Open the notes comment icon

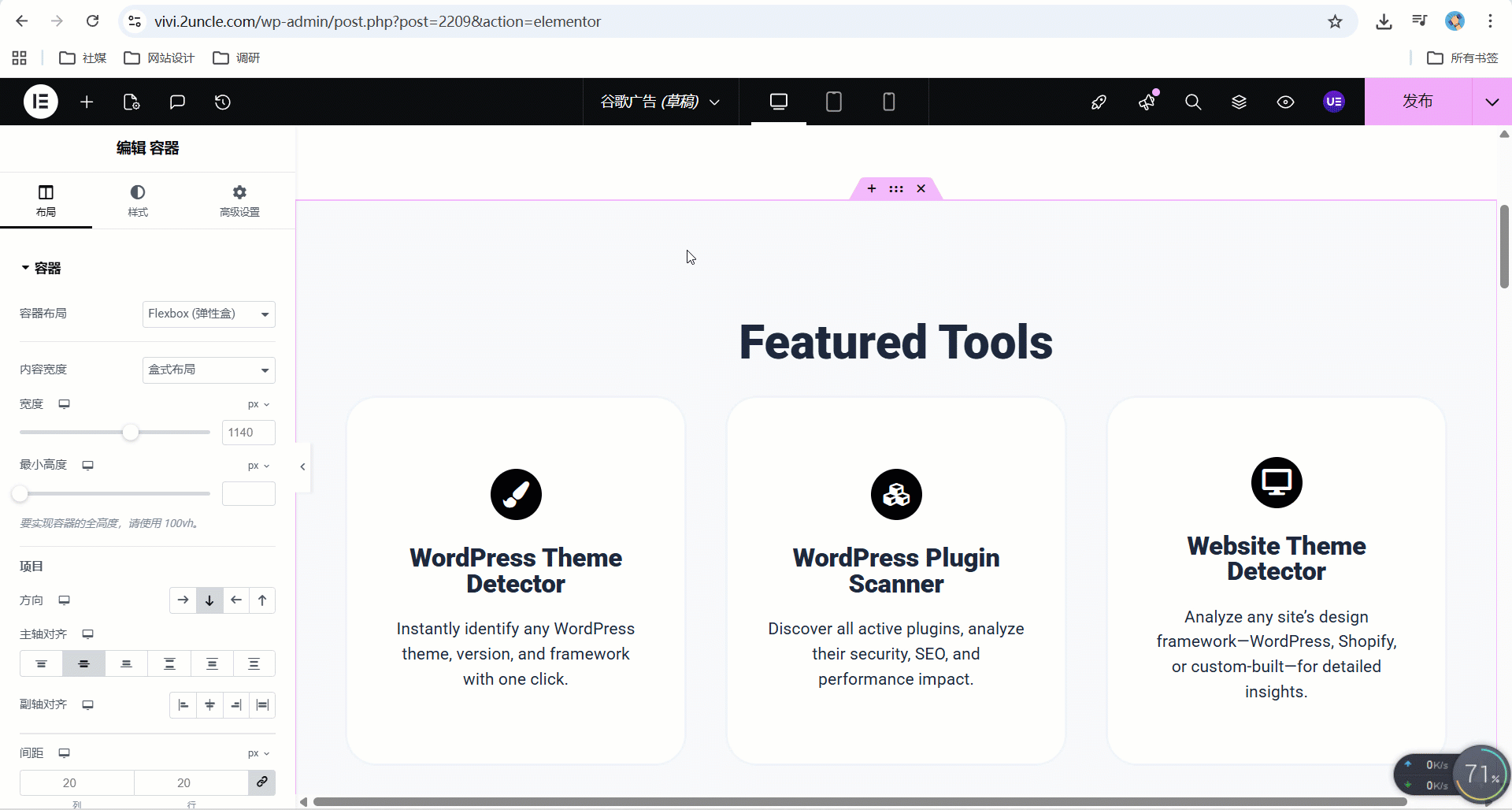tap(177, 102)
